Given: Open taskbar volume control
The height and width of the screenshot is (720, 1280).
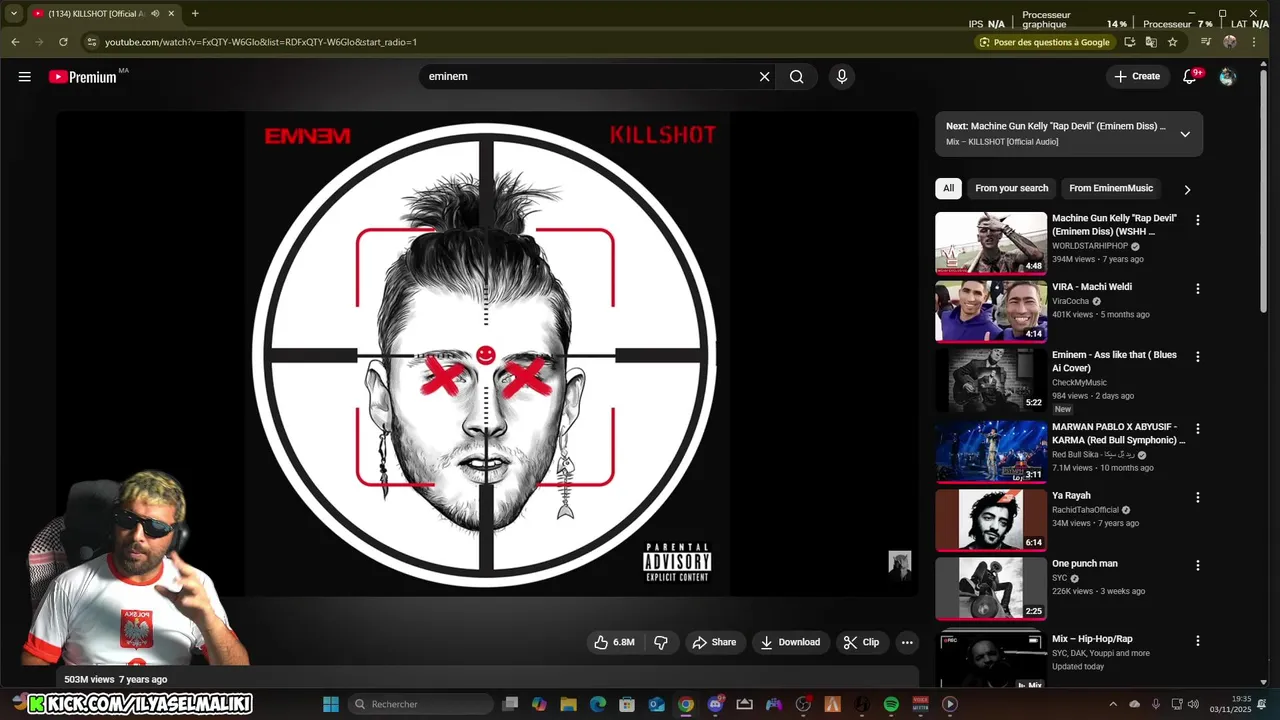Looking at the screenshot, I should 1193,704.
